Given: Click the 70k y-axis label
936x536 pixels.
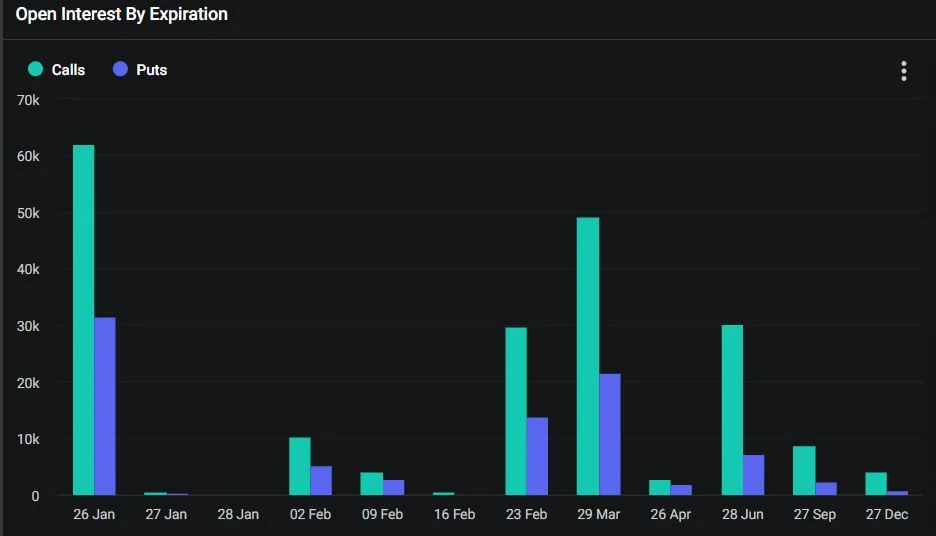Looking at the screenshot, I should coord(28,100).
